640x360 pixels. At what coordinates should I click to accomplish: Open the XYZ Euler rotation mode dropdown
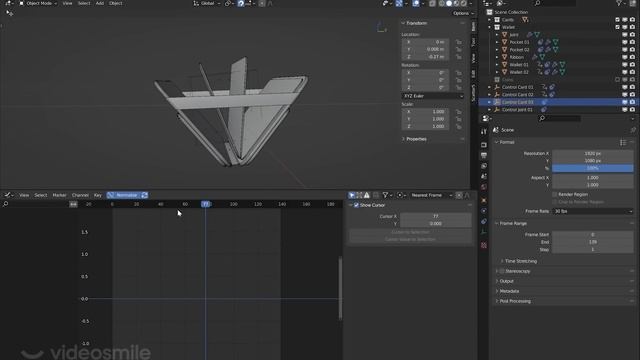coord(433,96)
